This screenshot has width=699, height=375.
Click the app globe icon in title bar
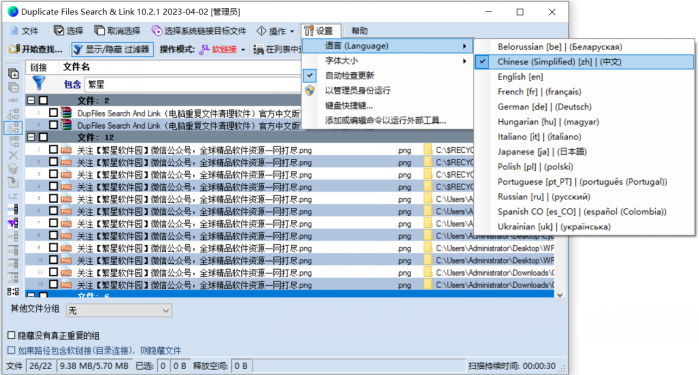click(x=13, y=12)
